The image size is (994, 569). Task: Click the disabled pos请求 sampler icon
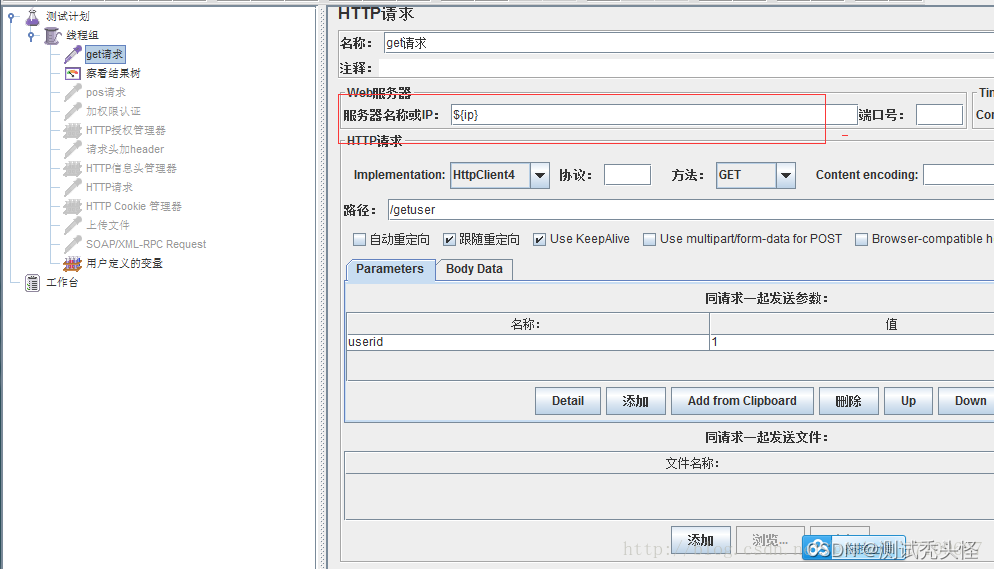click(73, 93)
